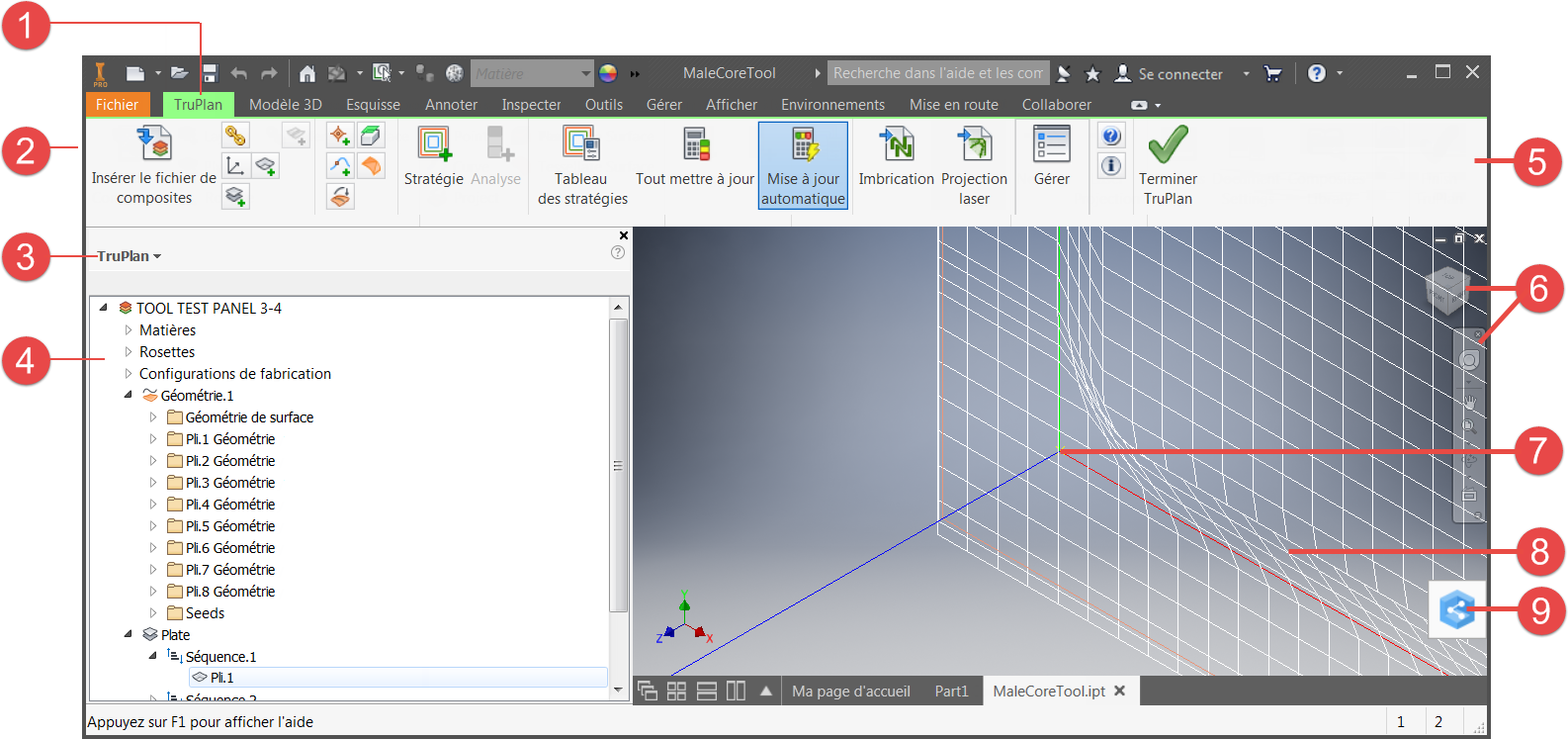The image size is (1568, 739).
Task: Open the Environnements ribbon tab
Action: point(832,105)
